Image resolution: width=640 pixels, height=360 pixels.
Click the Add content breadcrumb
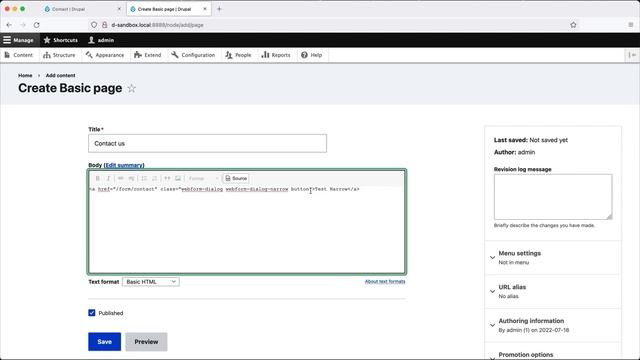[x=60, y=76]
